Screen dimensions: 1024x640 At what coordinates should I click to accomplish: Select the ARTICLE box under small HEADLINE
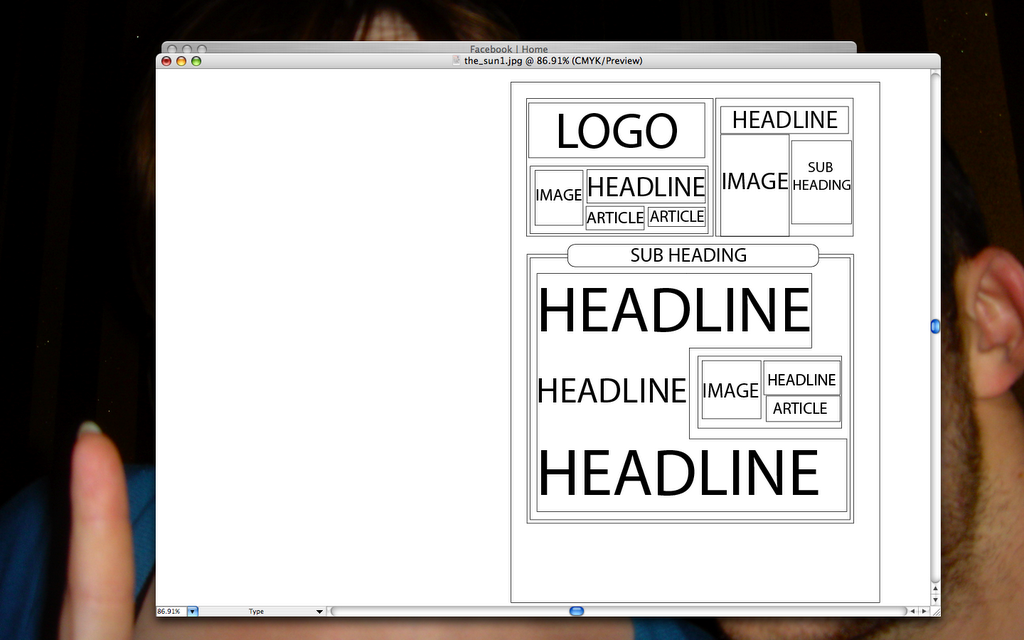[803, 408]
